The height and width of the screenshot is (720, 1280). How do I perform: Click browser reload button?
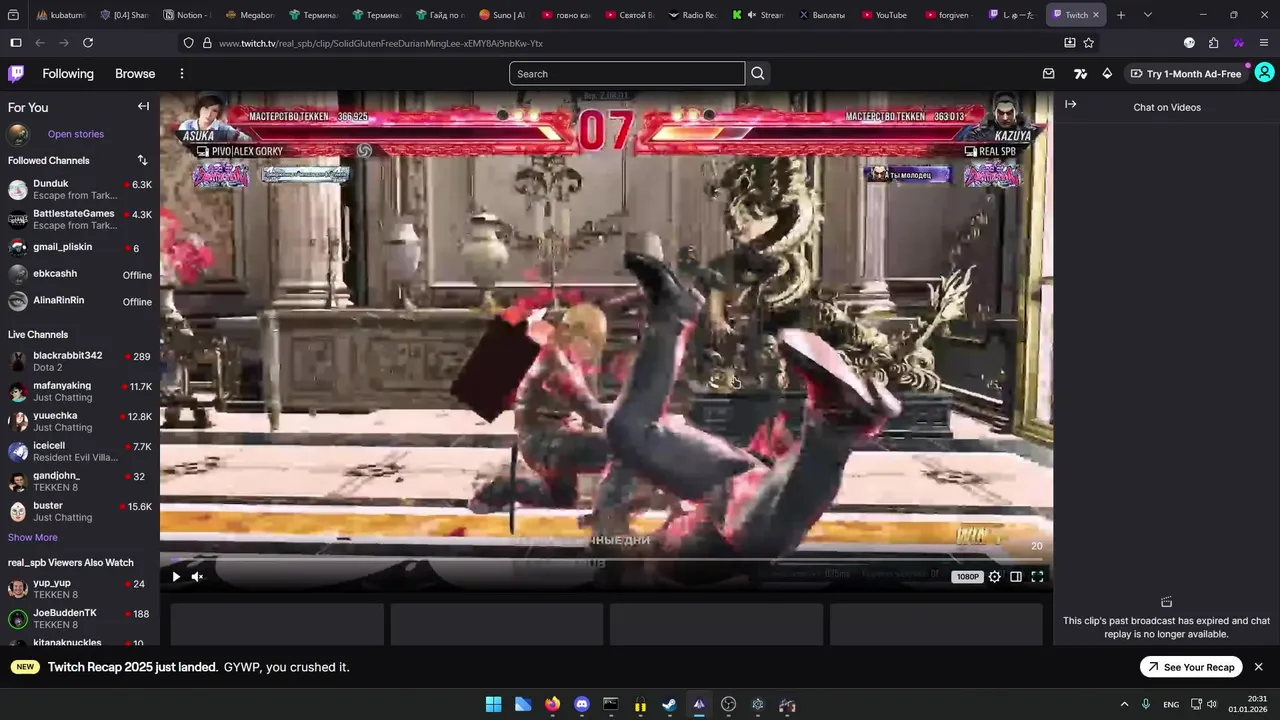(88, 43)
